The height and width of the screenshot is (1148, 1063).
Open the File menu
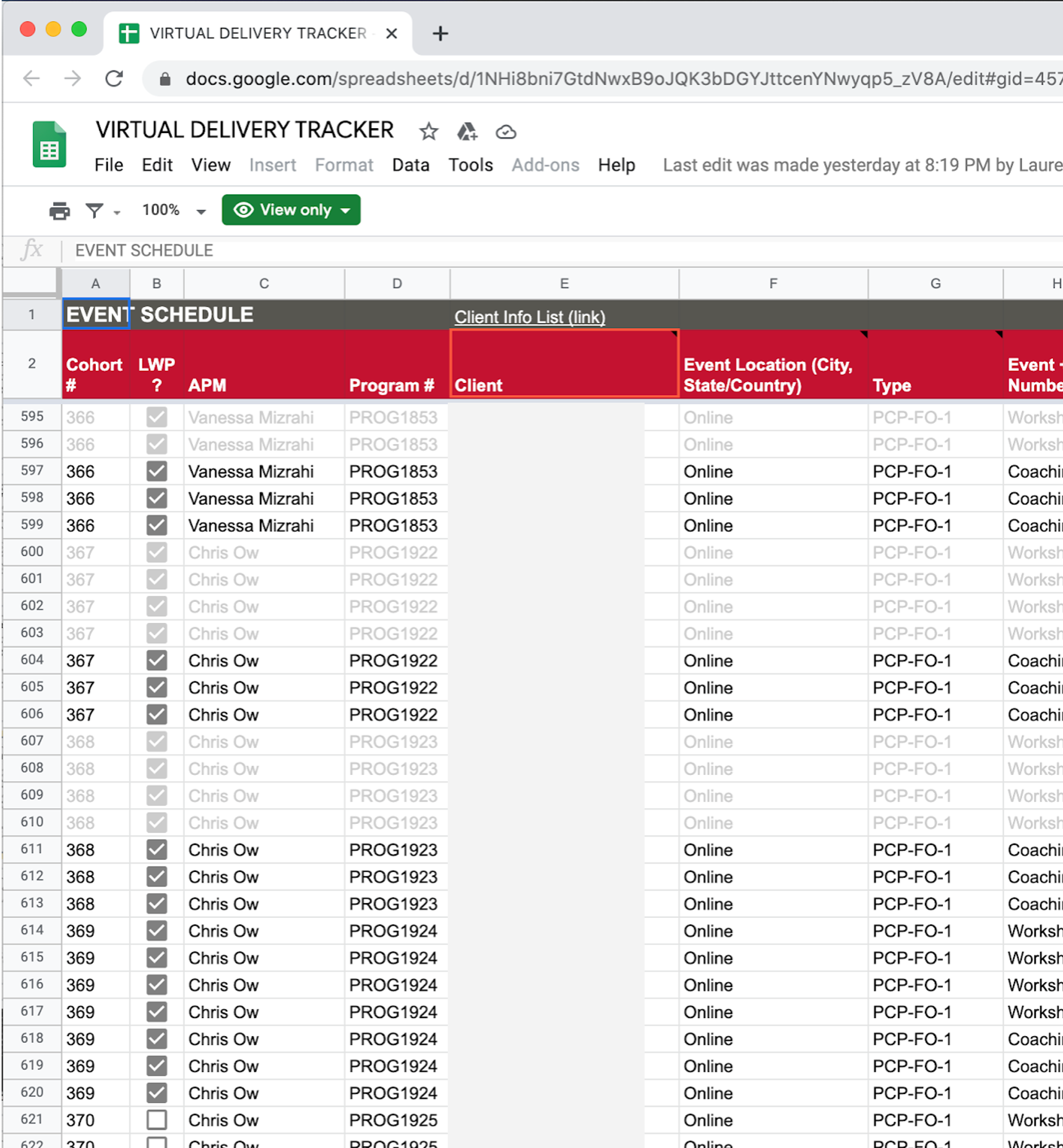tap(108, 165)
